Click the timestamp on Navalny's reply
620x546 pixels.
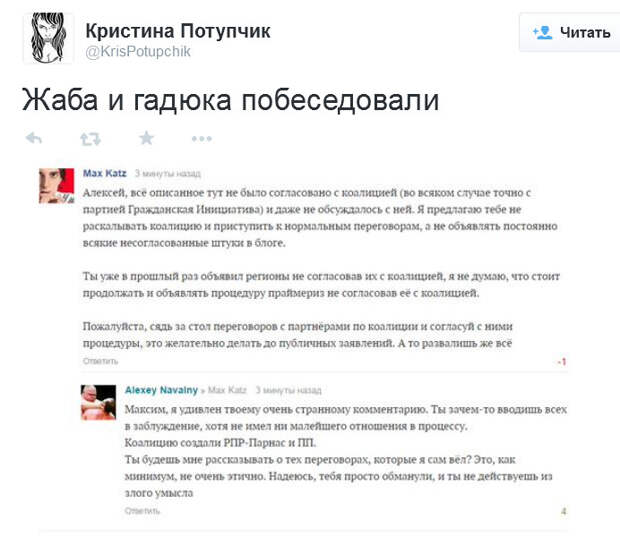pyautogui.click(x=288, y=390)
